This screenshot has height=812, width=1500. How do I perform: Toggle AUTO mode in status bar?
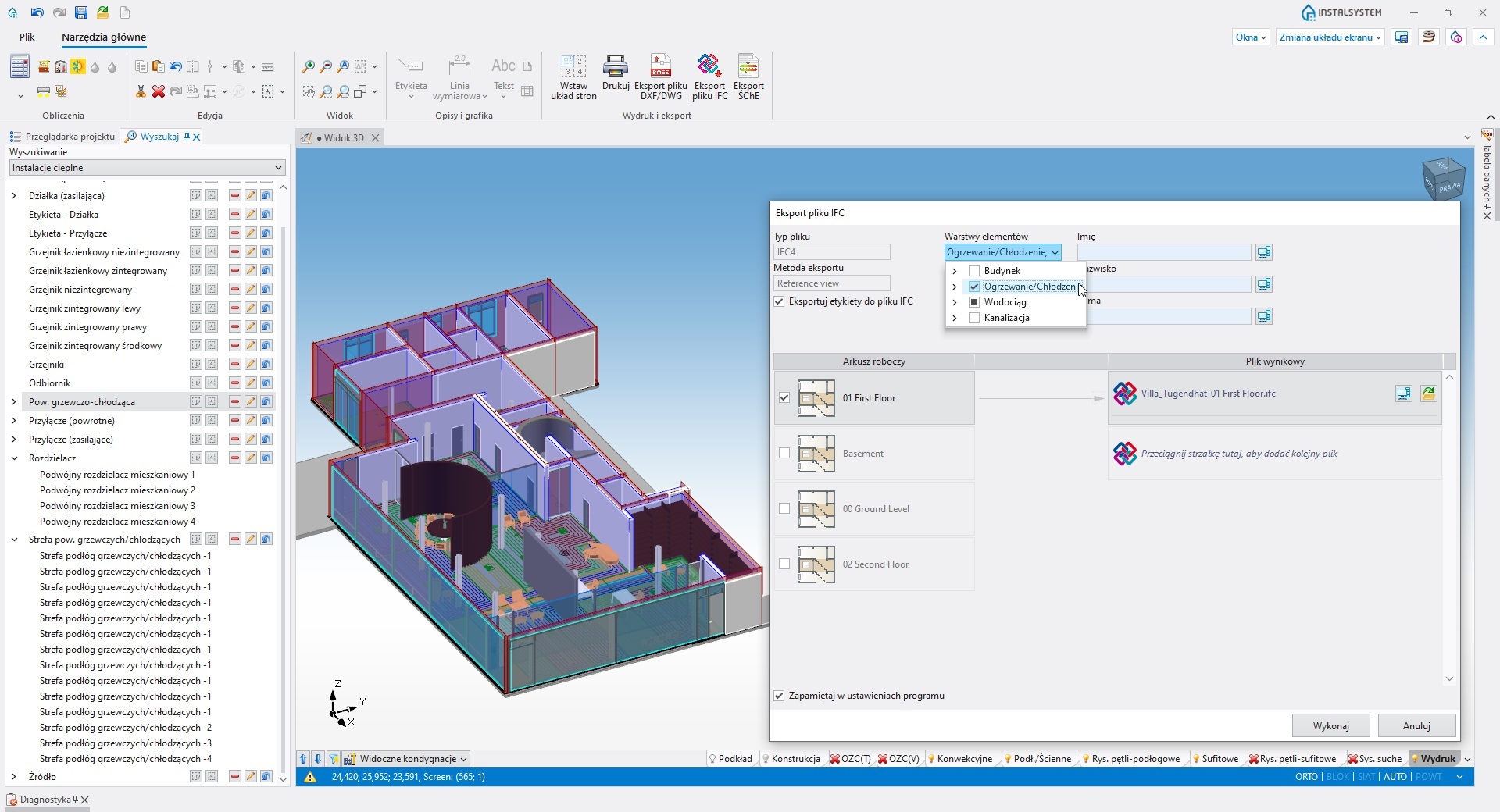click(x=1395, y=777)
